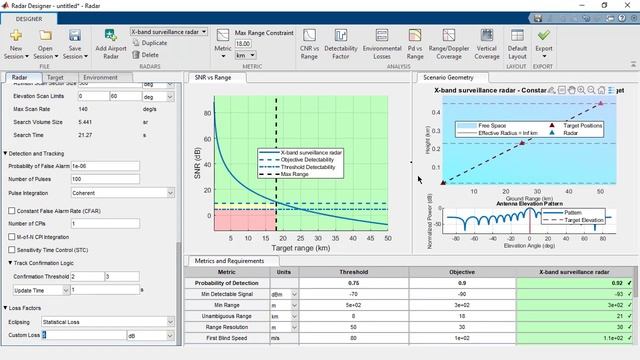Click the help question mark icon

click(x=622, y=18)
